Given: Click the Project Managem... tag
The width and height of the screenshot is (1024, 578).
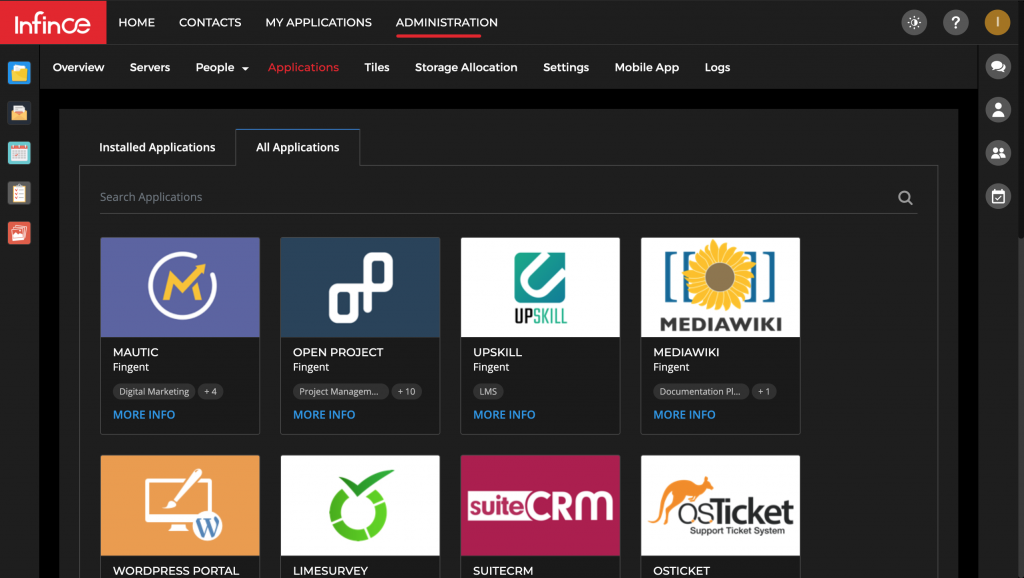Looking at the screenshot, I should point(339,392).
